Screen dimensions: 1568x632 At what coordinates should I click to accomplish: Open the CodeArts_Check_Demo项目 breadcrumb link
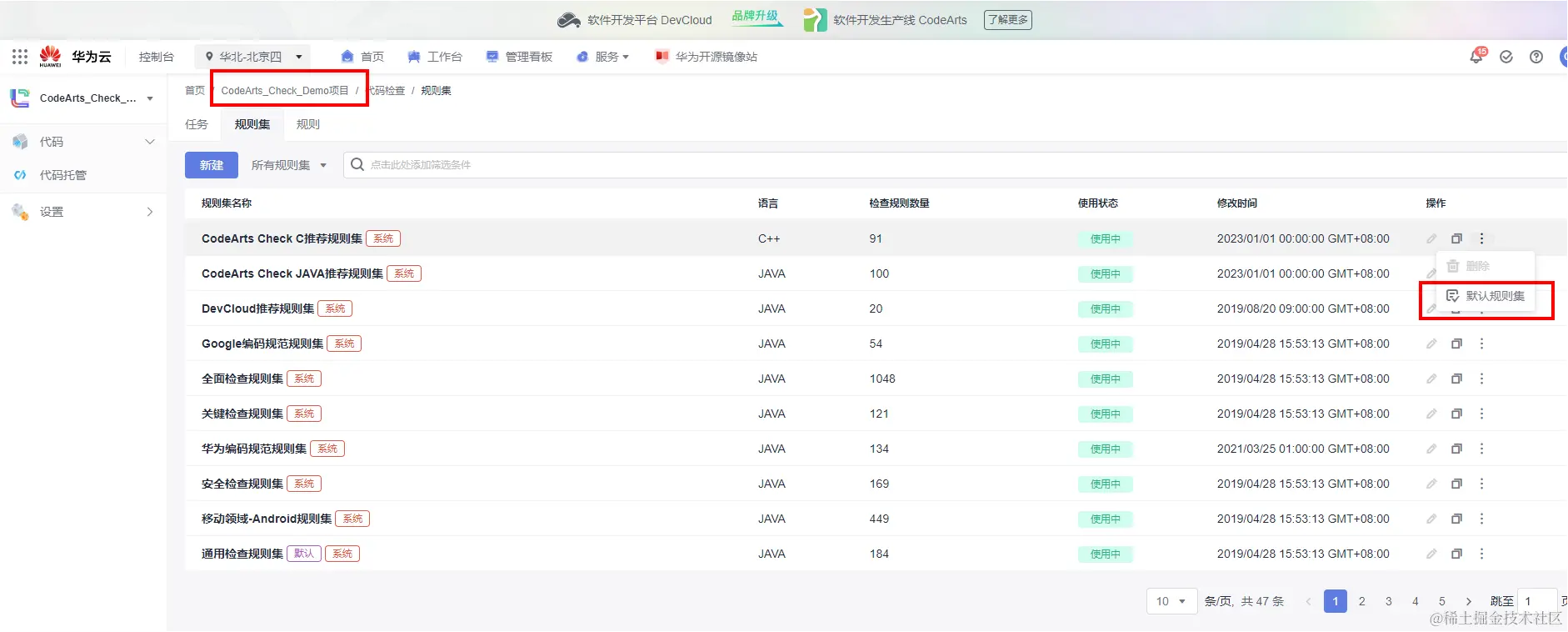point(285,90)
